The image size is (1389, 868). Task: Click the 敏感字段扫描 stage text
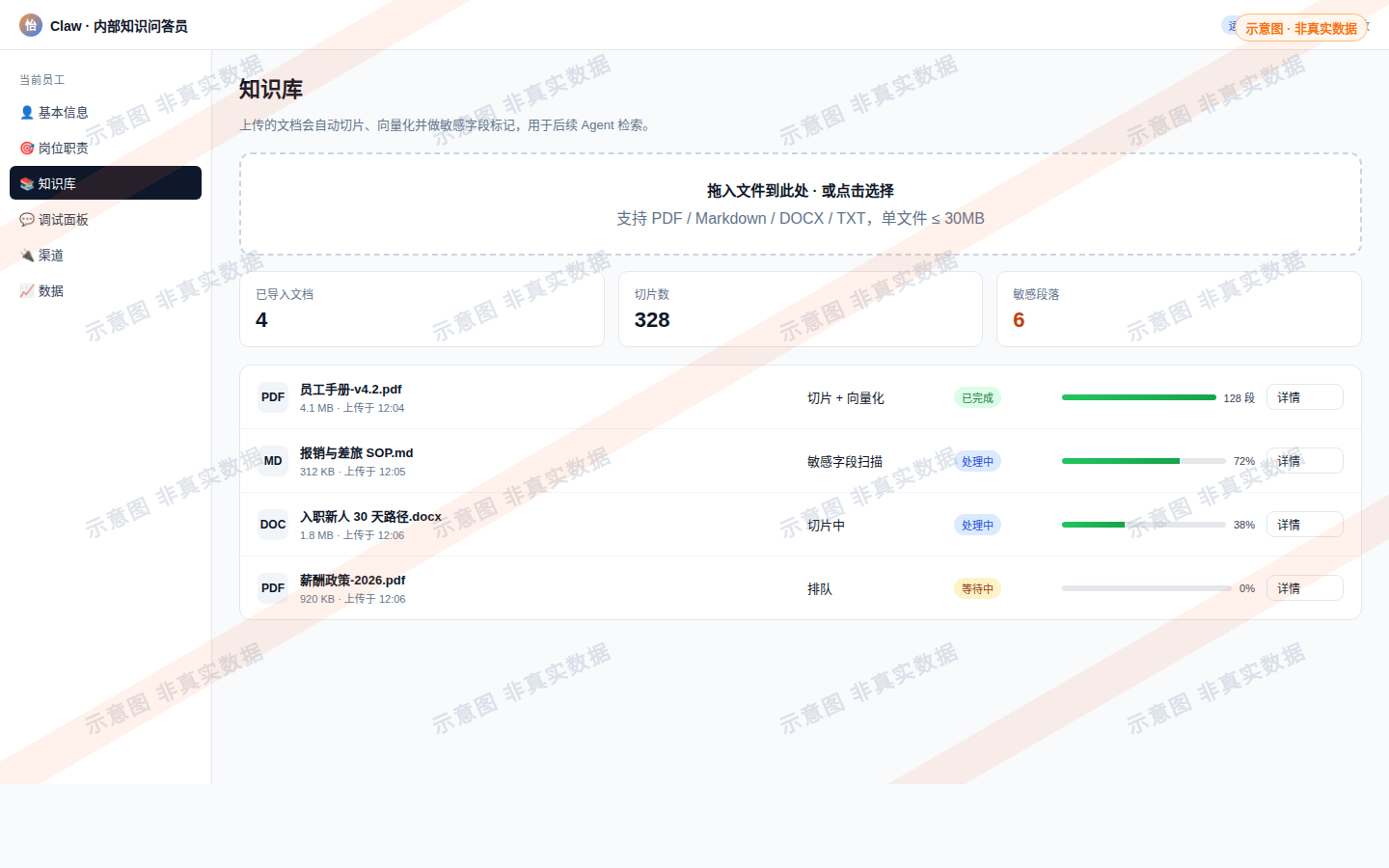pyautogui.click(x=845, y=462)
